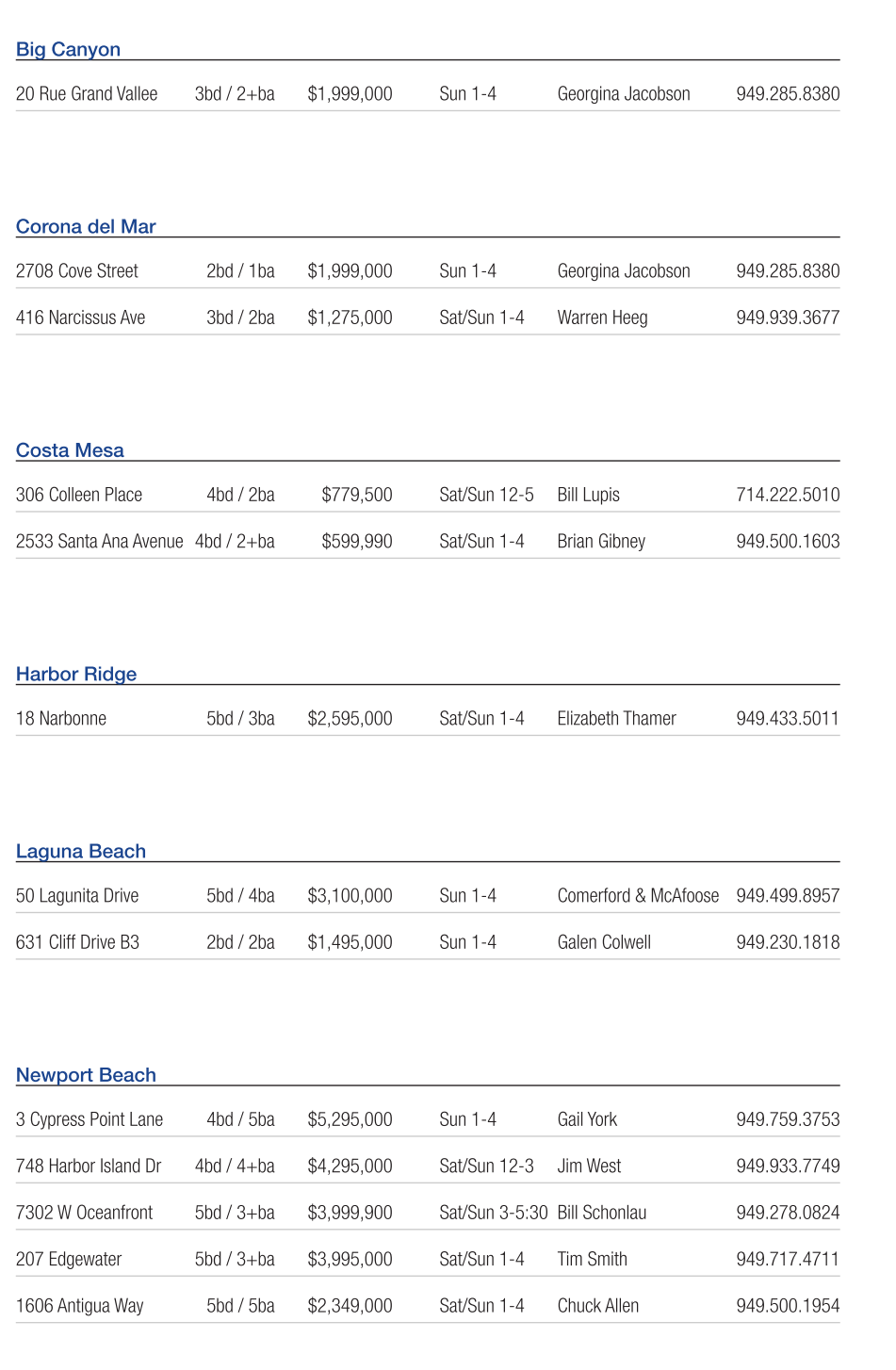Image resolution: width=896 pixels, height=1370 pixels.
Task: Click Chuck Allen's phone number 949.500.1954
Action: coord(788,1306)
